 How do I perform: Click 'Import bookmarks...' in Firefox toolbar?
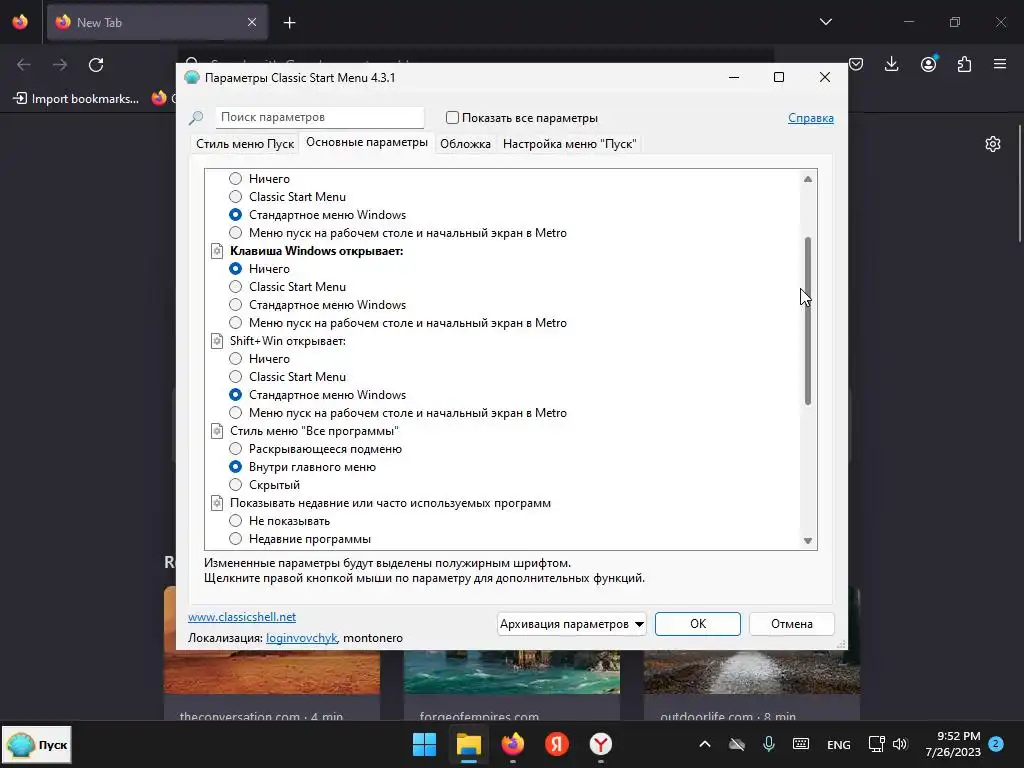[x=76, y=99]
